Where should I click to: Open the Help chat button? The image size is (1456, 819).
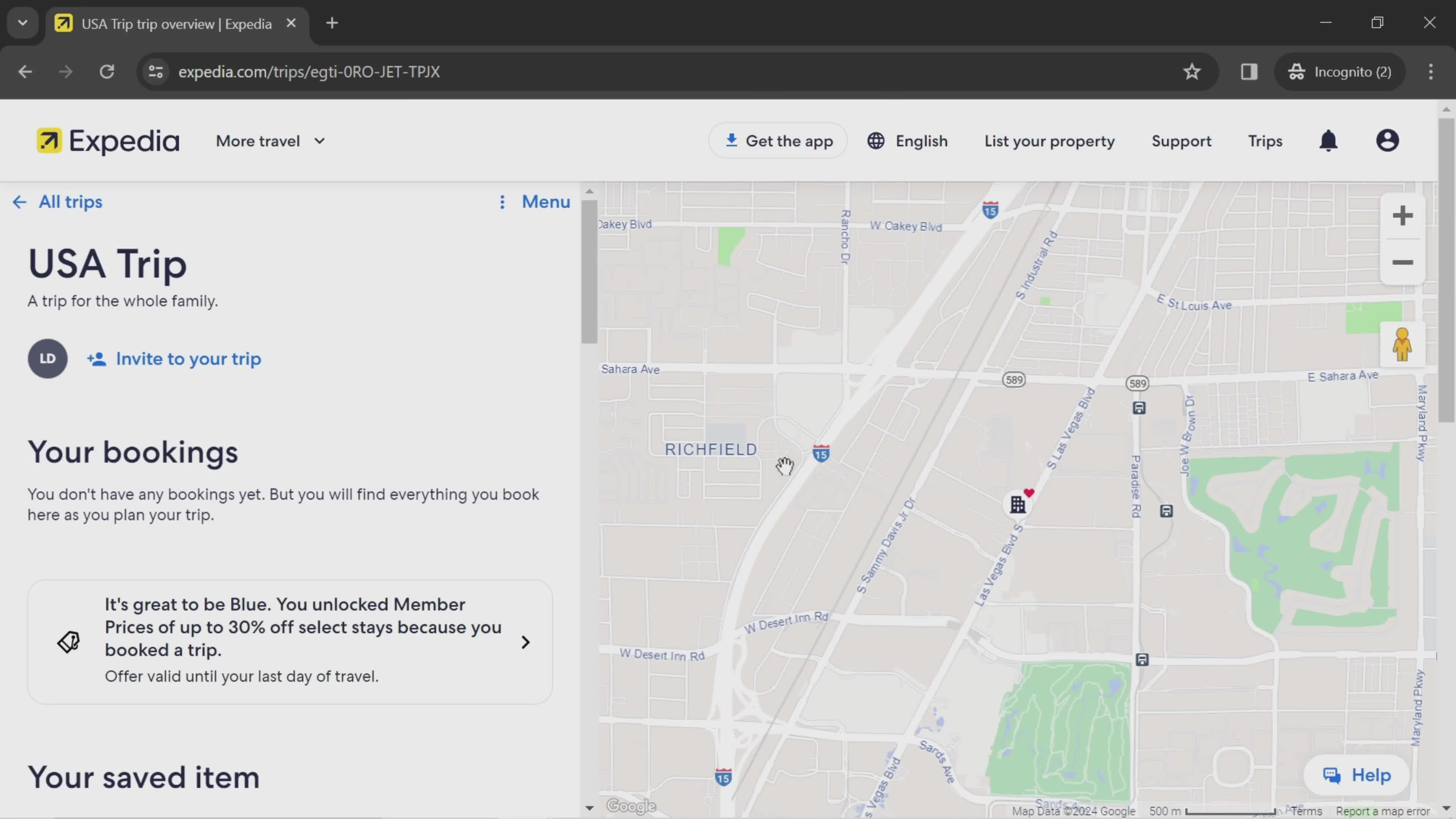[x=1357, y=775]
